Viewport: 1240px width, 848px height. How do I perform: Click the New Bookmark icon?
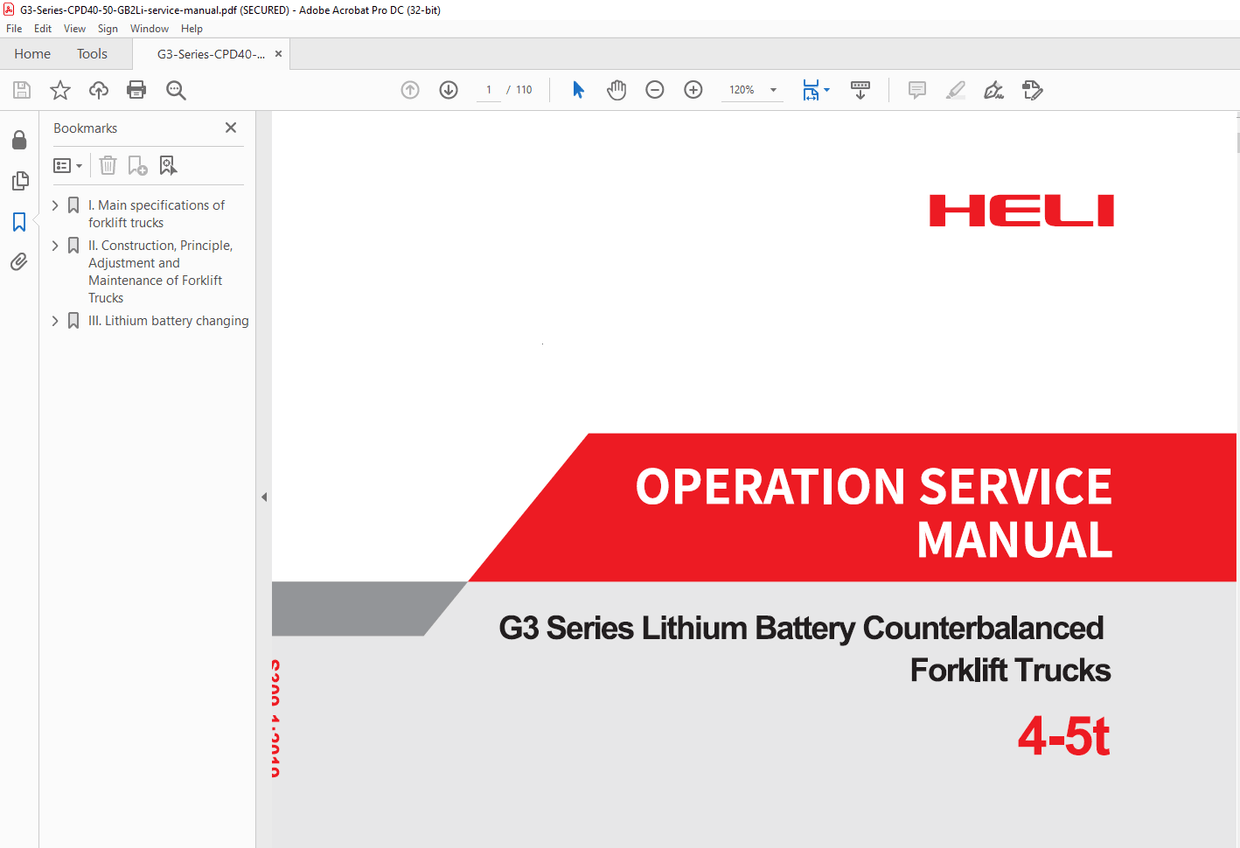137,165
